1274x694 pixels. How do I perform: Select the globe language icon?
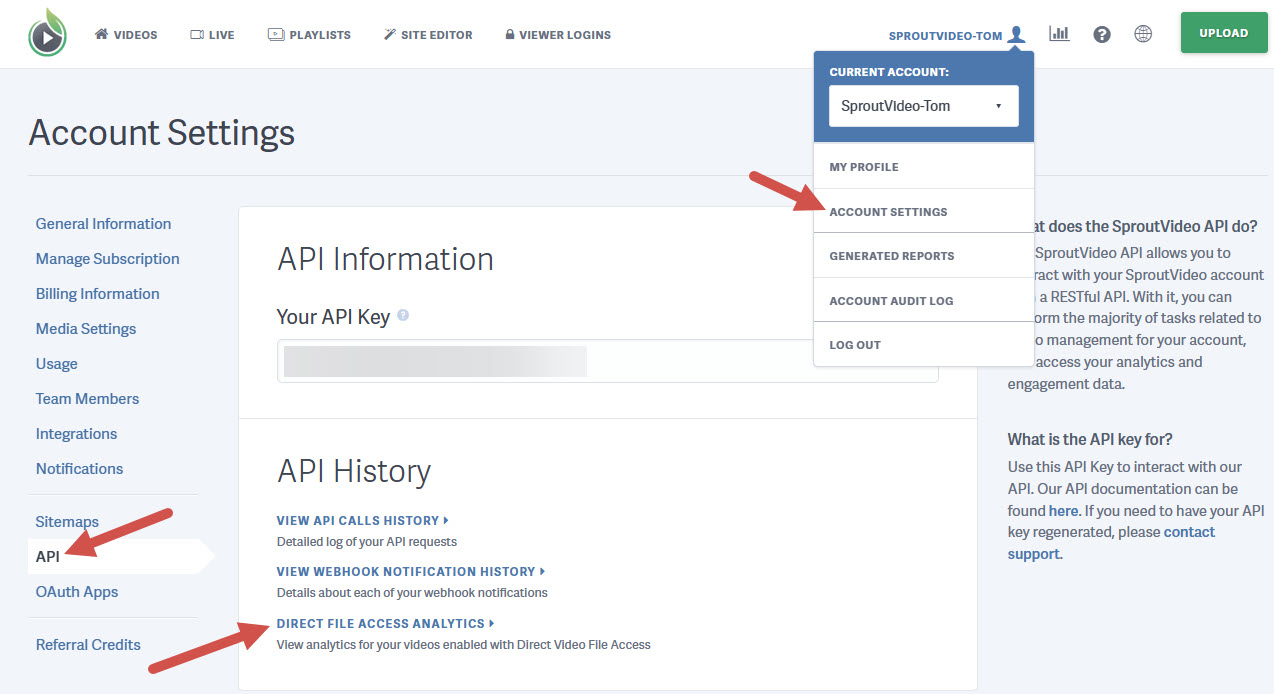pyautogui.click(x=1143, y=33)
